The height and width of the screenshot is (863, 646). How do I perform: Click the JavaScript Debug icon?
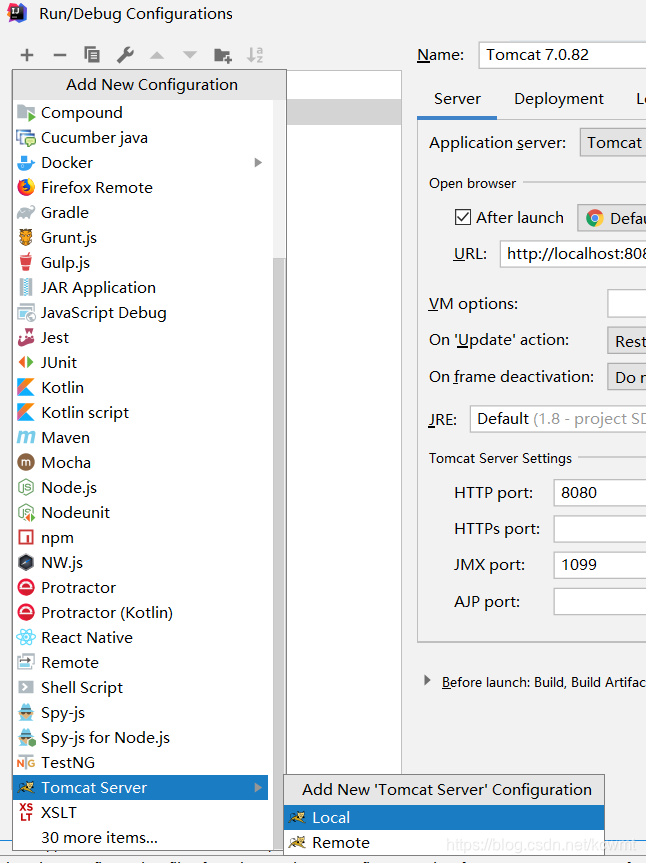tap(26, 313)
